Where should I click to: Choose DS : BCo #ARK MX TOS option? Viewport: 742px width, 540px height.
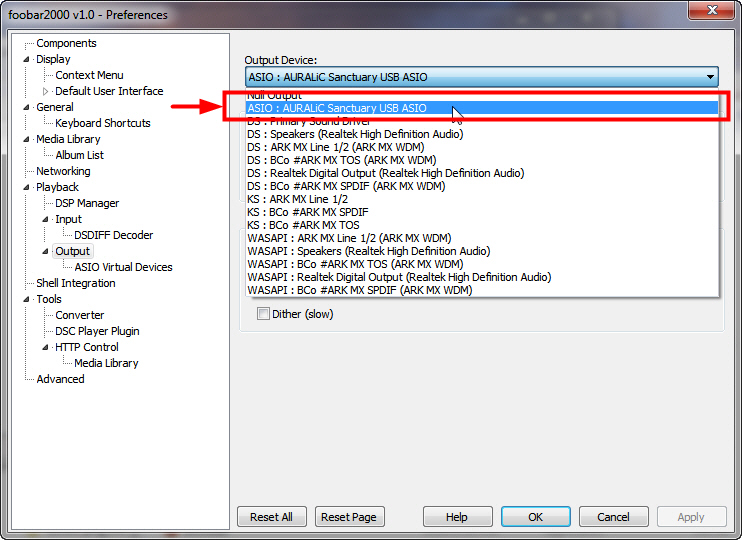482,160
